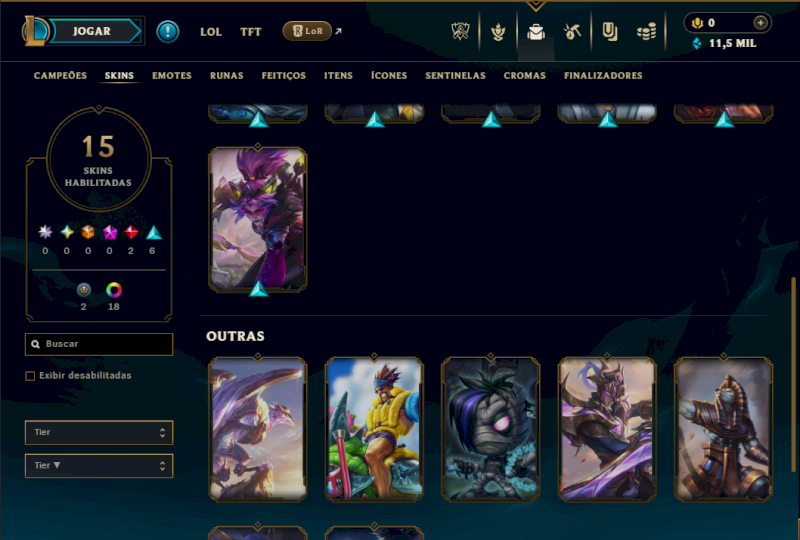This screenshot has width=800, height=540.
Task: Select the Amumu skin thumbnail under Outras
Action: pos(490,429)
